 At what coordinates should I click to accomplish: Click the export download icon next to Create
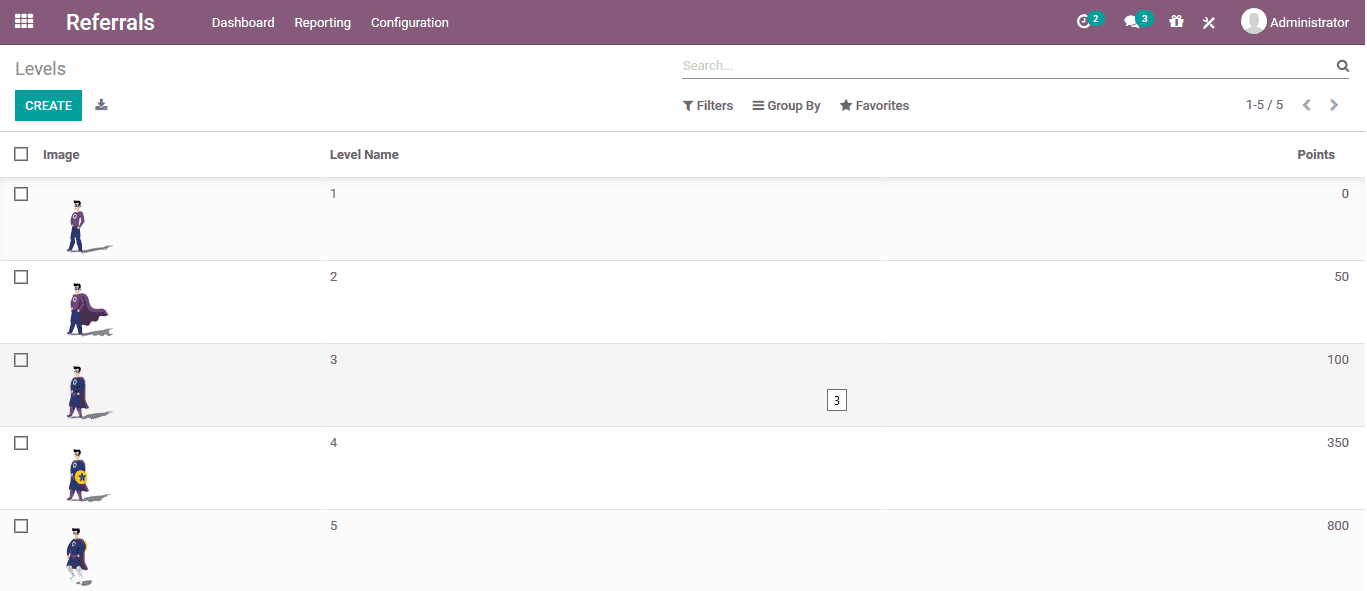101,105
